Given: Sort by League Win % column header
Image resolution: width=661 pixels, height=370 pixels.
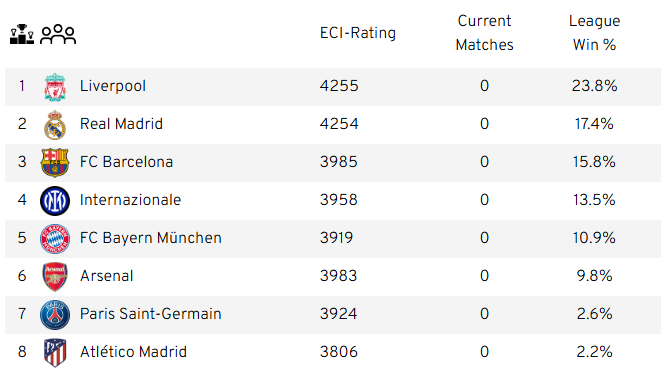Looking at the screenshot, I should pyautogui.click(x=594, y=33).
